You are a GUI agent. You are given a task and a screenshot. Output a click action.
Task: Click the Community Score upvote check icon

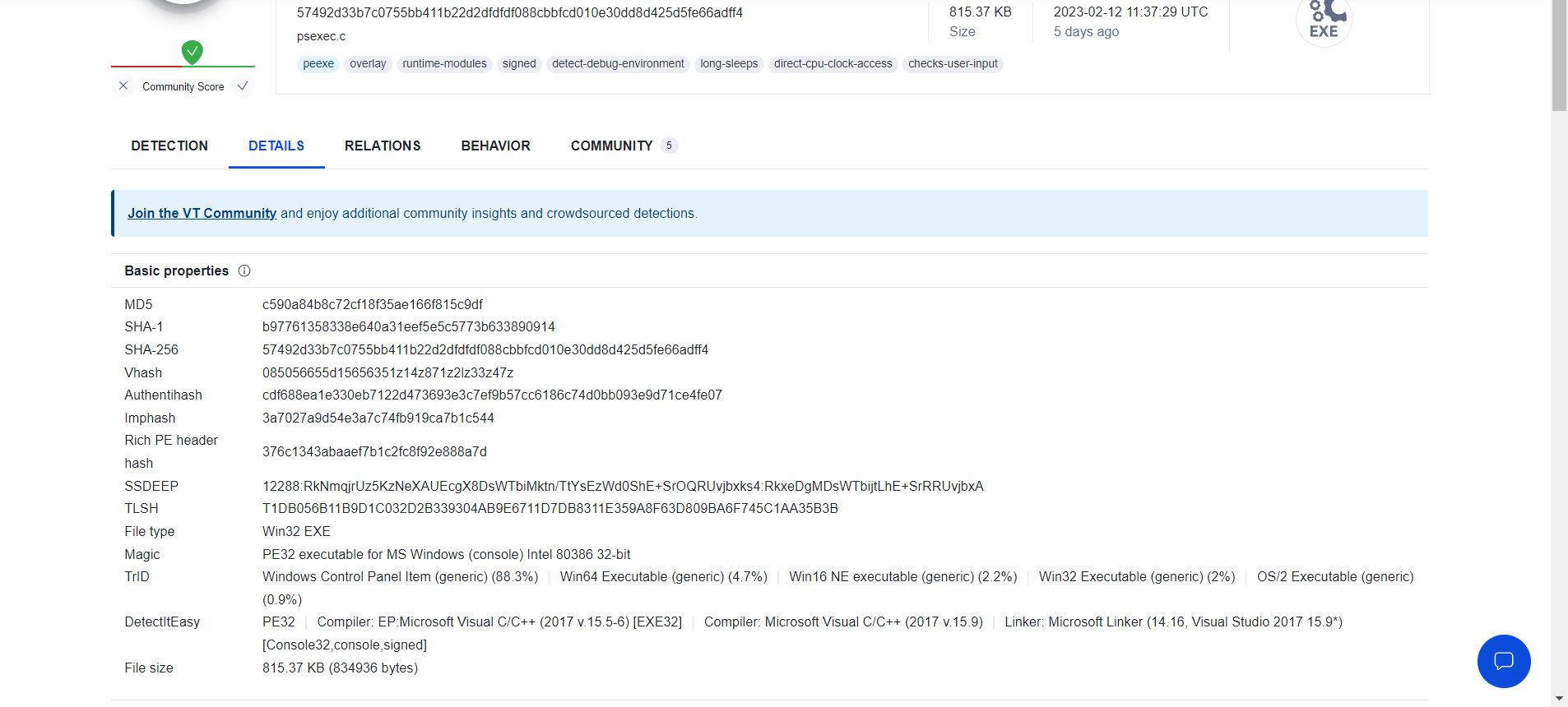[243, 85]
